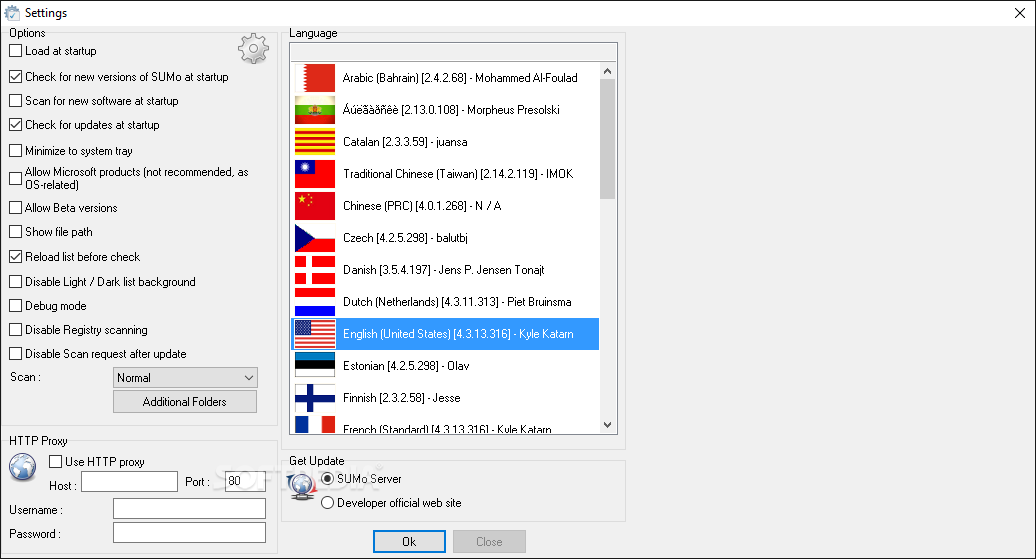The width and height of the screenshot is (1036, 559).
Task: Enable Load at startup
Action: click(16, 51)
